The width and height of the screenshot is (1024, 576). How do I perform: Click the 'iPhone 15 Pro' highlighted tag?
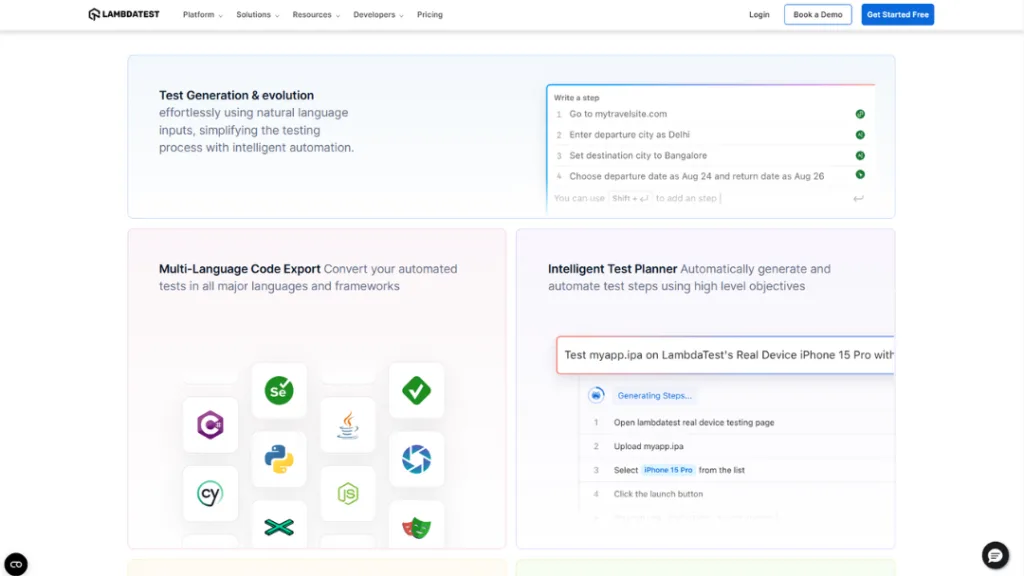667,470
